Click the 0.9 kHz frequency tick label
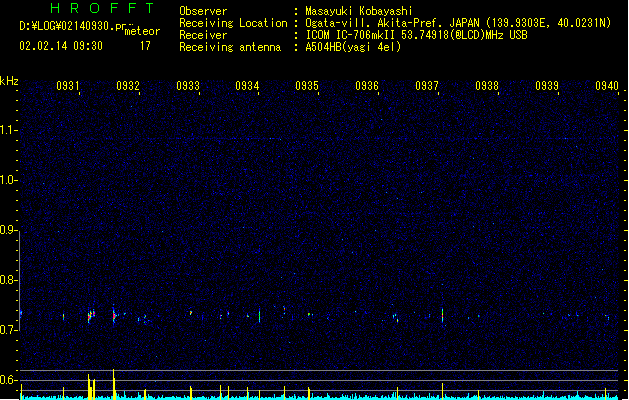 click(8, 230)
